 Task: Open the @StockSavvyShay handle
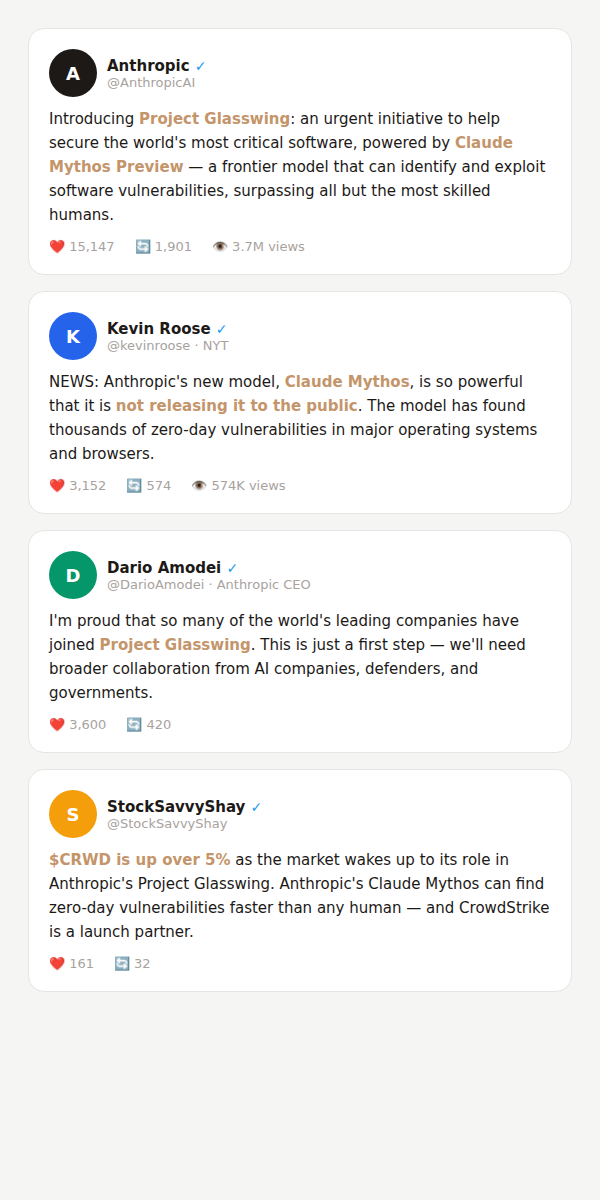167,824
